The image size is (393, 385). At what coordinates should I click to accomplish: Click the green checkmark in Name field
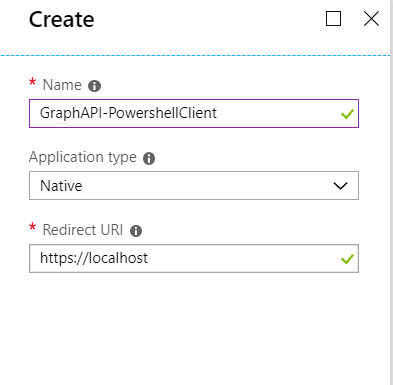pos(347,114)
